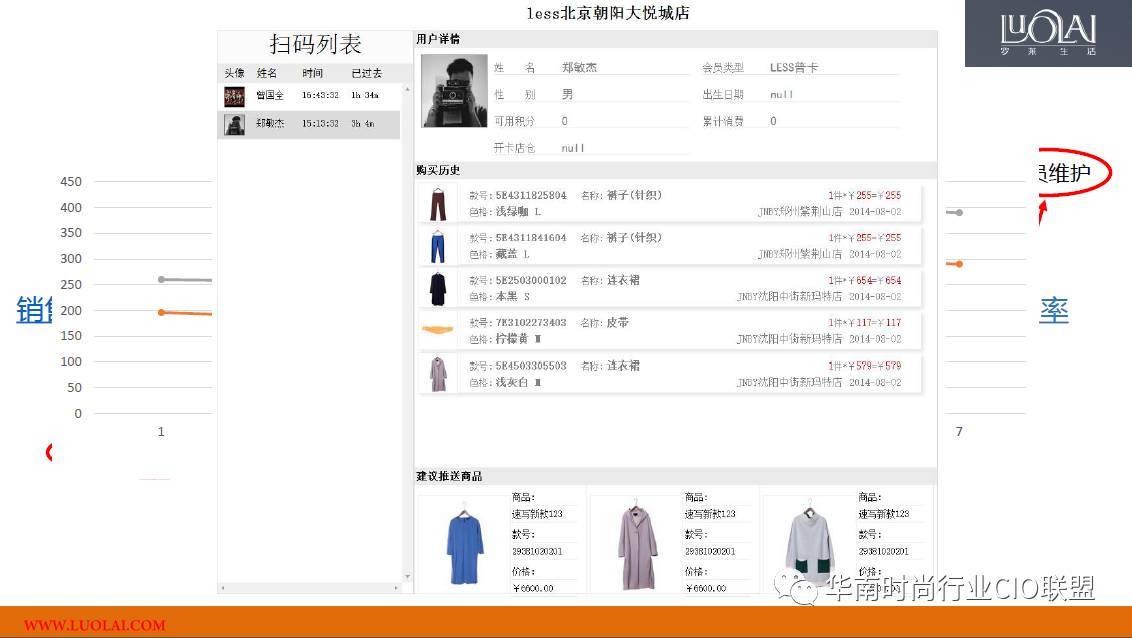Select item number 5E2503000102
The width and height of the screenshot is (1132, 638).
[x=531, y=281]
